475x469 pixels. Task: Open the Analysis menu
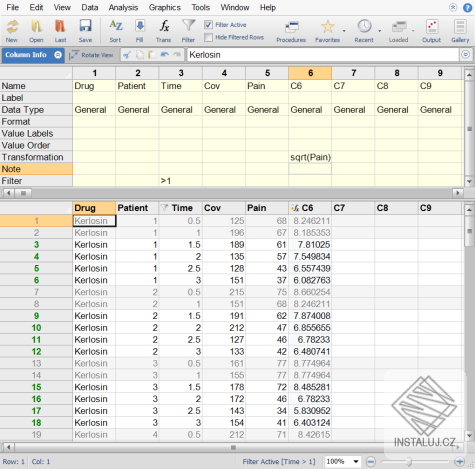(x=123, y=7)
